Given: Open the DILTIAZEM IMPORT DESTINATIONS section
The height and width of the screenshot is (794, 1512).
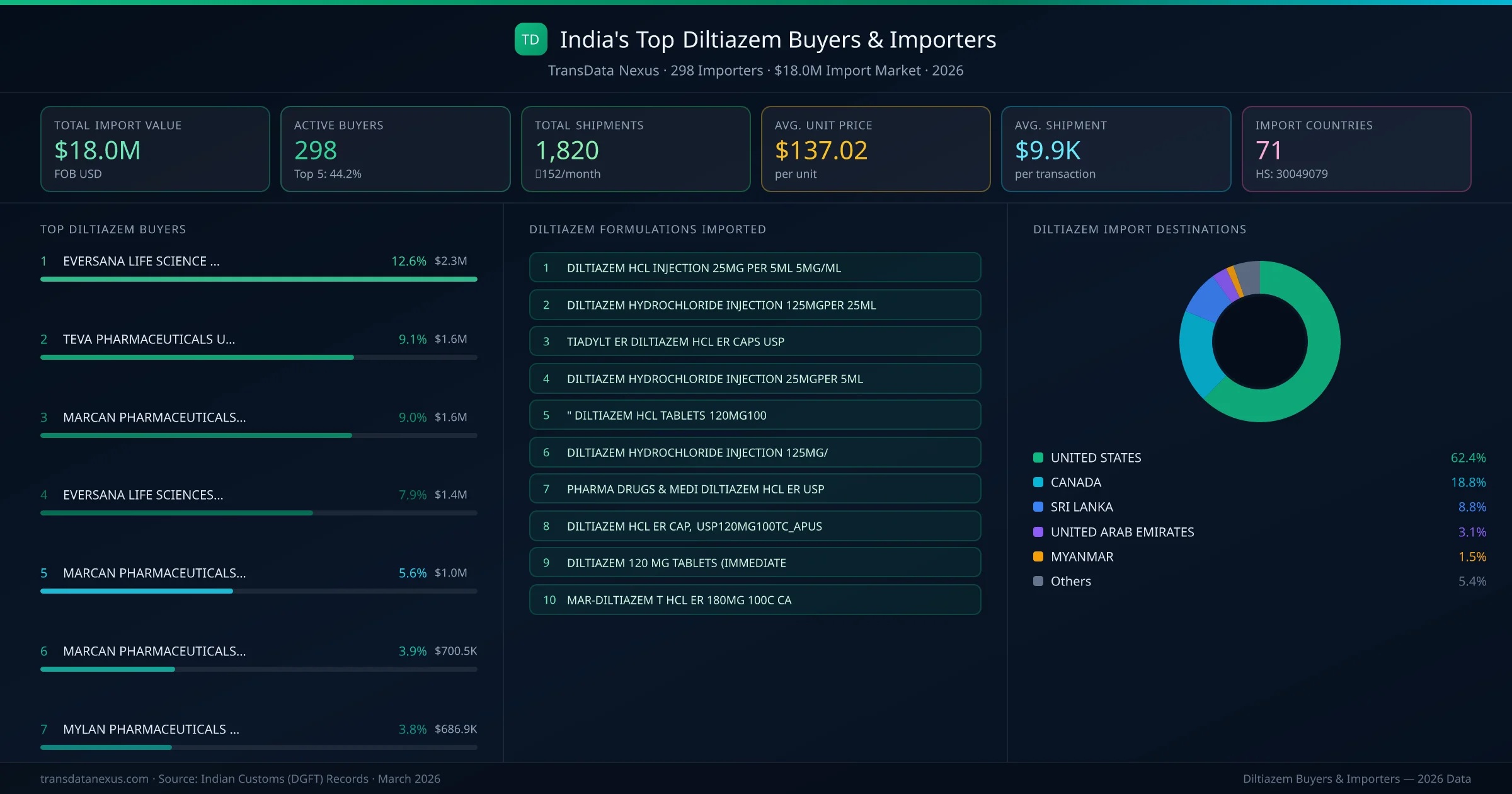Looking at the screenshot, I should pos(1139,229).
